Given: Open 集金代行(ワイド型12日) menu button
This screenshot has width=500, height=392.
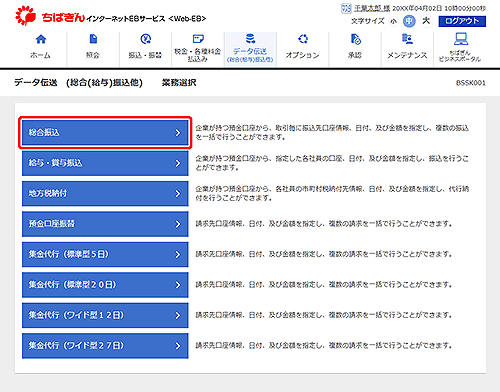Looking at the screenshot, I should coord(105,315).
